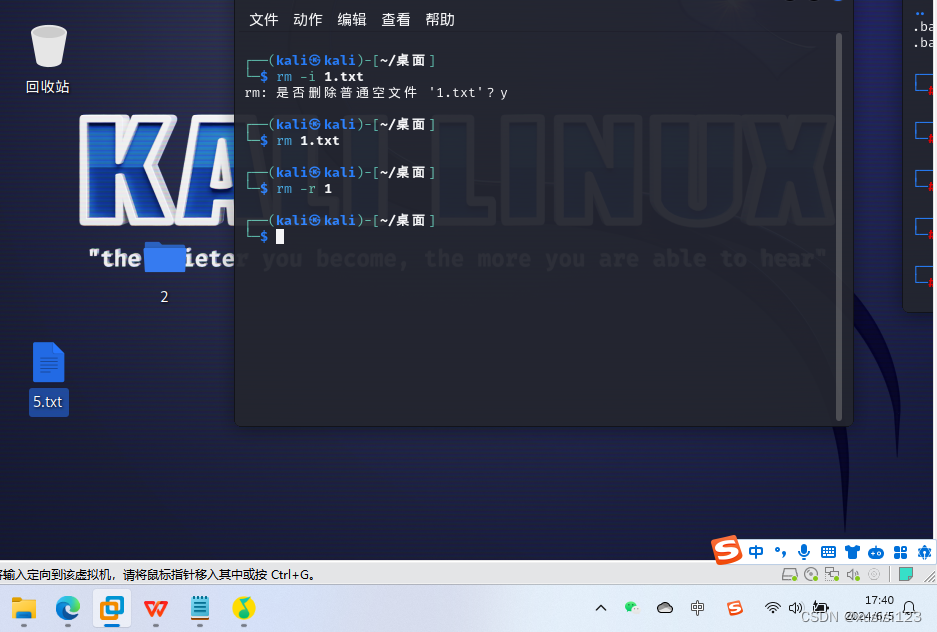Click the VMware window resize grip
Image resolution: width=937 pixels, height=632 pixels.
click(x=930, y=576)
